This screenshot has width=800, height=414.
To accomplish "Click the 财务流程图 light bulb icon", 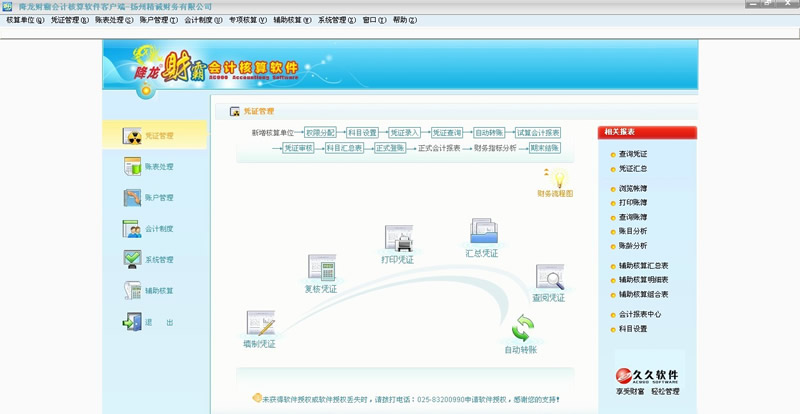I will 559,179.
